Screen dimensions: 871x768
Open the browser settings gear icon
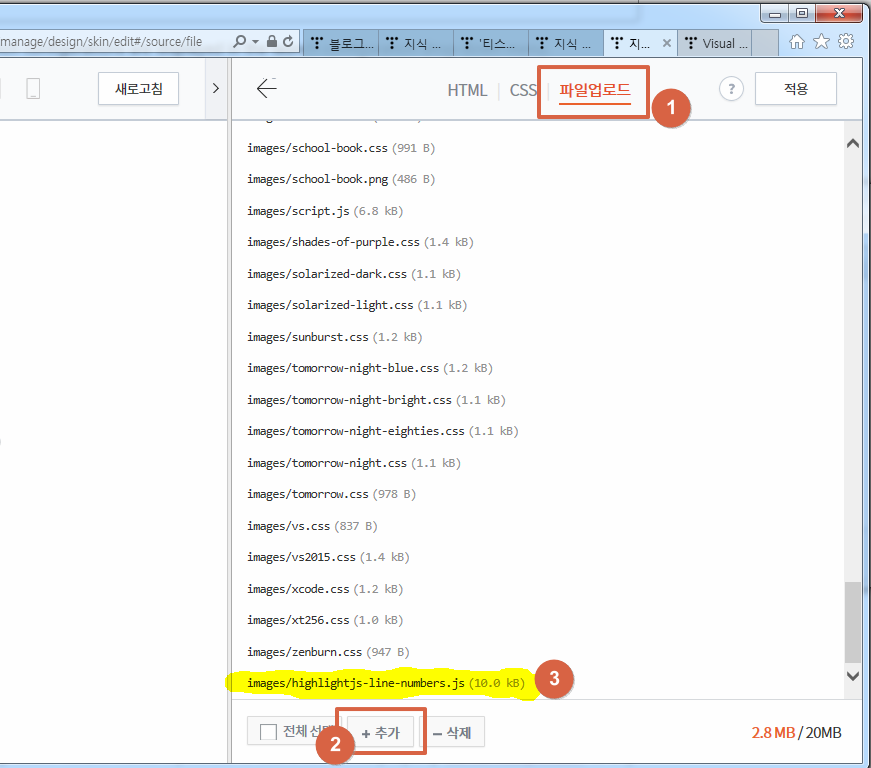pos(845,42)
